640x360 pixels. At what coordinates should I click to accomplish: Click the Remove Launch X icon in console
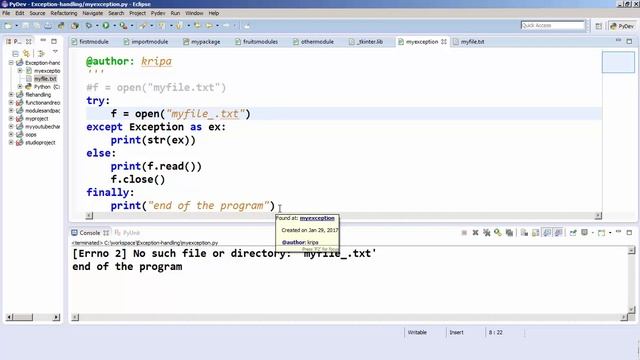tap(476, 233)
